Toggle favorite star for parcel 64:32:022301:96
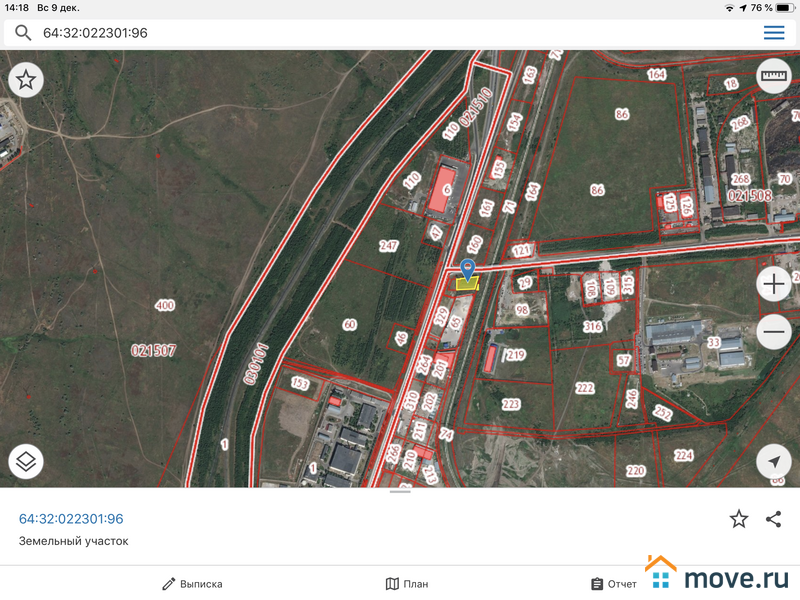The width and height of the screenshot is (800, 600). pyautogui.click(x=738, y=518)
